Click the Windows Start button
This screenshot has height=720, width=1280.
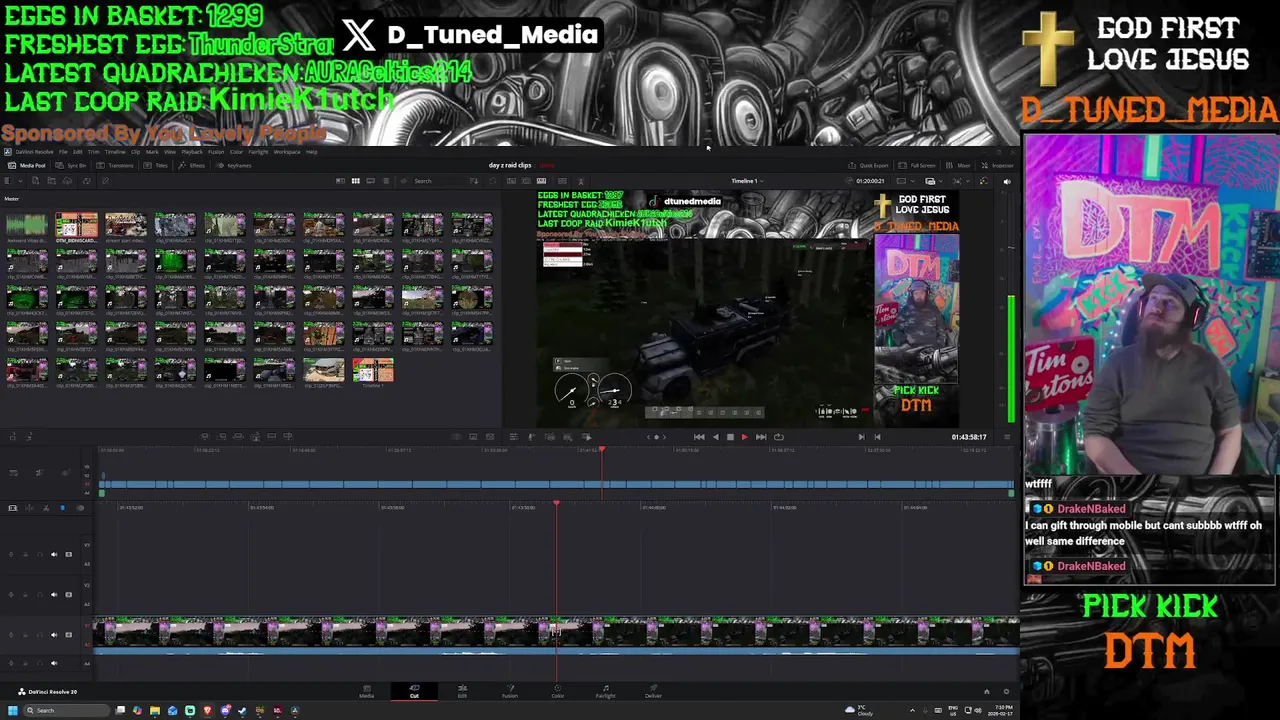coord(12,710)
